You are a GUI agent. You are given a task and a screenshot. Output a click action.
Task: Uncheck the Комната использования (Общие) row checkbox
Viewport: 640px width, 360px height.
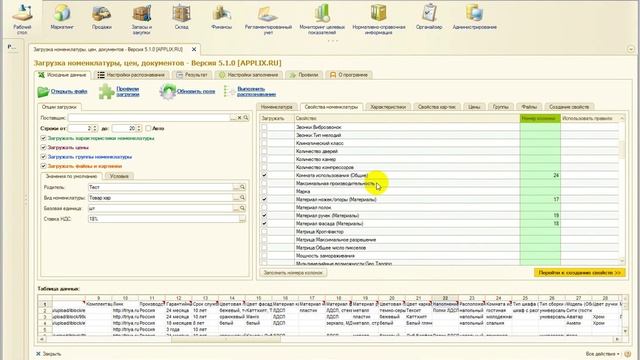(x=264, y=176)
